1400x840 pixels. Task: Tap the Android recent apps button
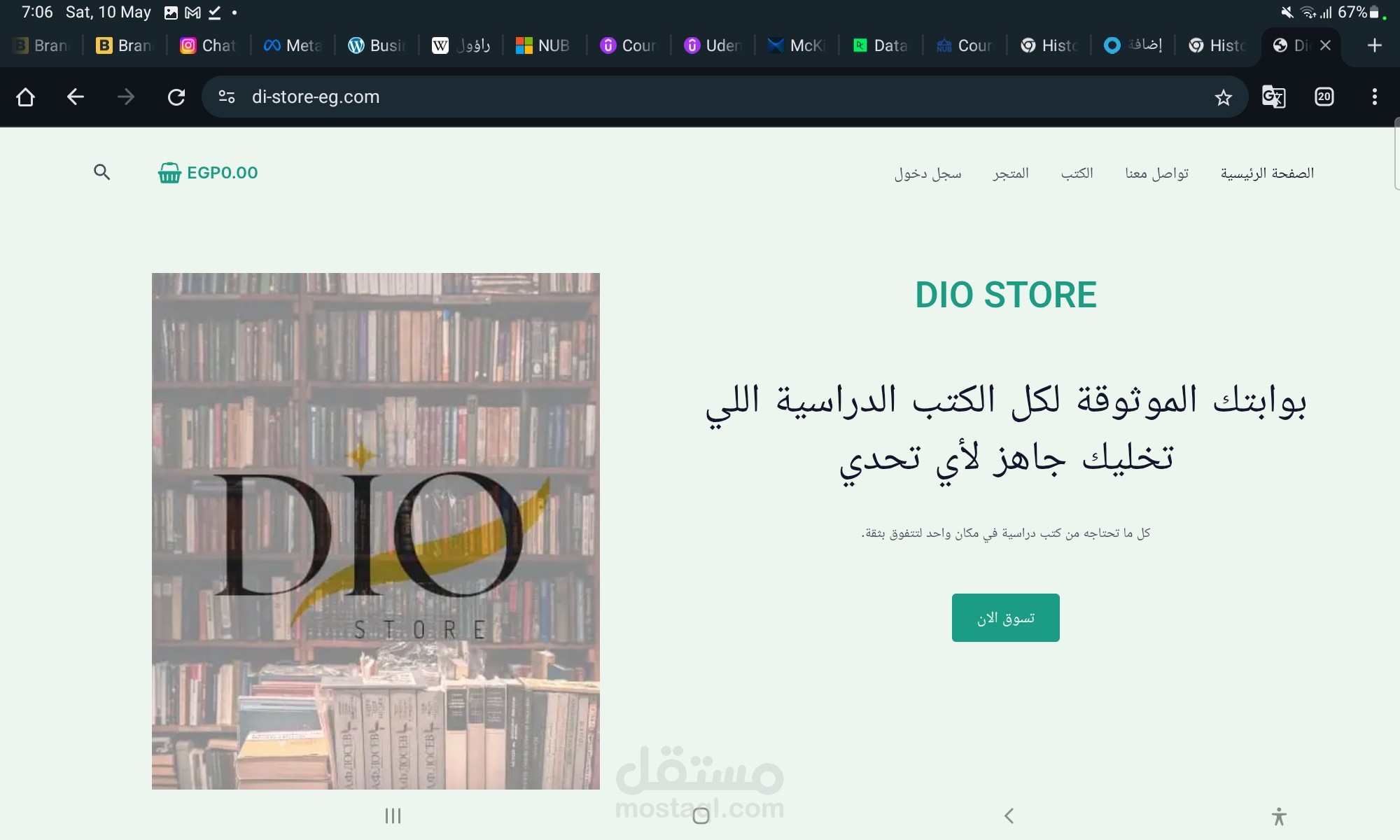click(393, 815)
